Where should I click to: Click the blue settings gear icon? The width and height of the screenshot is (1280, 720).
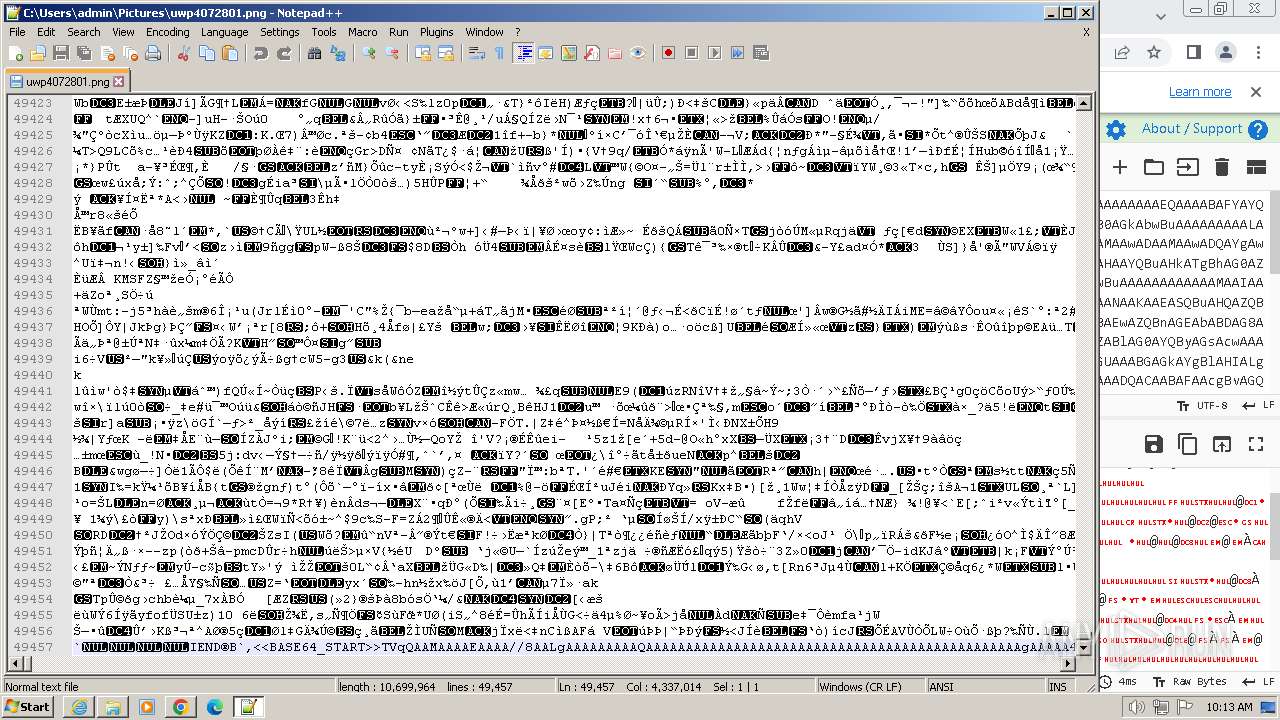coord(1117,129)
